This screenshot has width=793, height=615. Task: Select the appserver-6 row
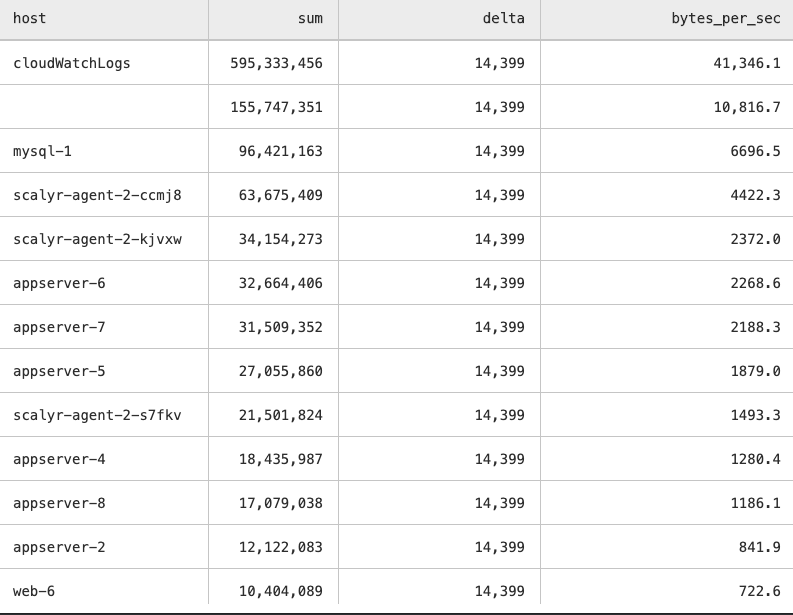(x=59, y=283)
